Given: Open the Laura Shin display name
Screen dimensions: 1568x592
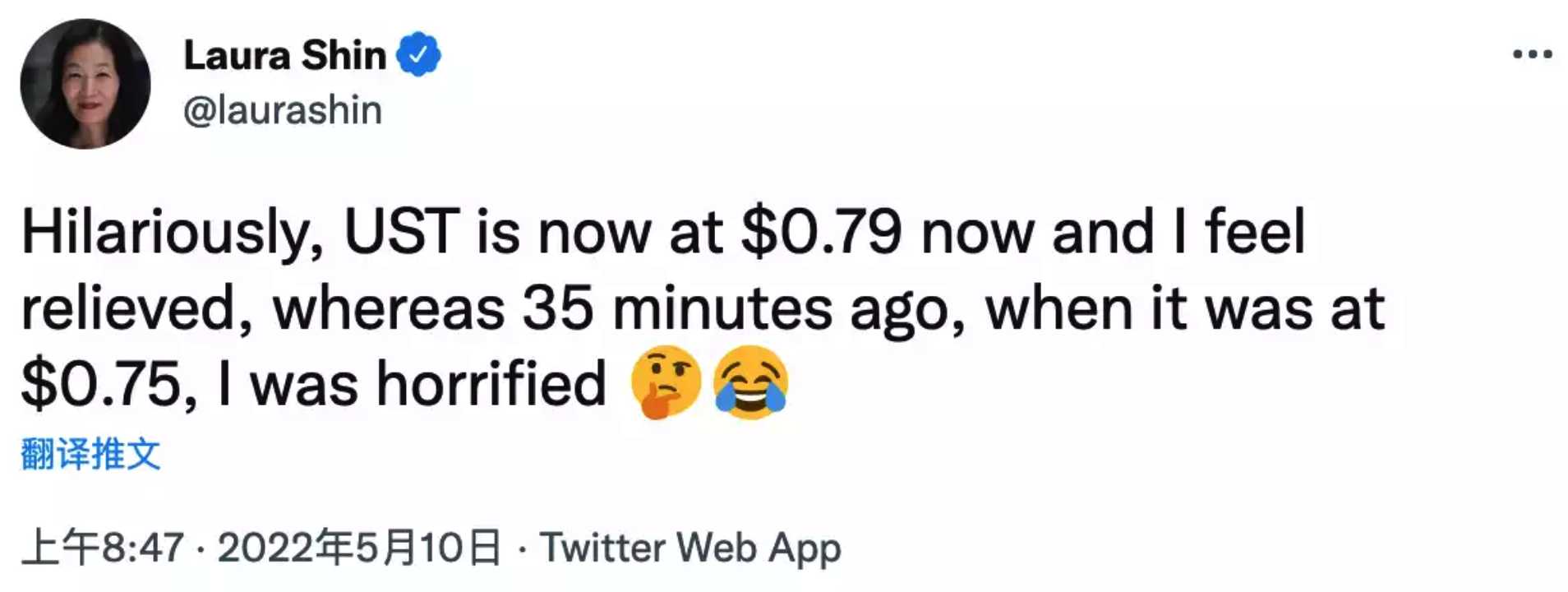Looking at the screenshot, I should click(x=284, y=55).
